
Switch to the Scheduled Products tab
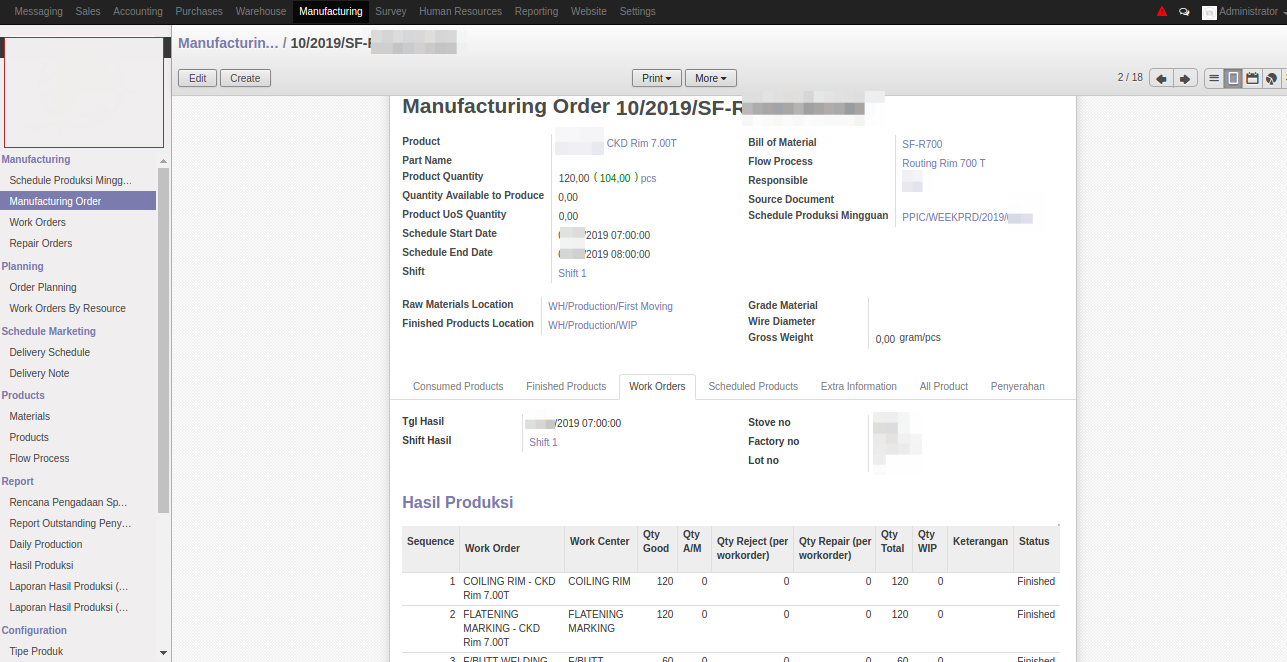[753, 386]
